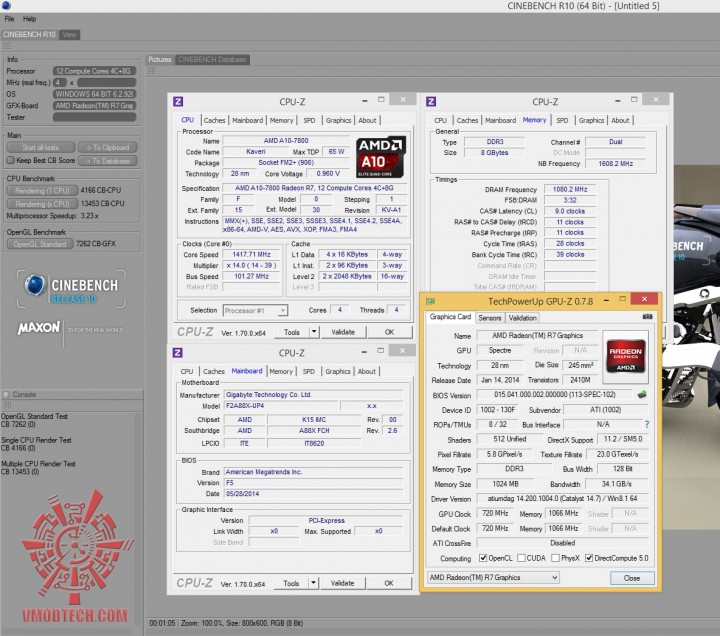Open the AMD Radeon R7 Graphics GPU selector dropdown

[x=494, y=577]
